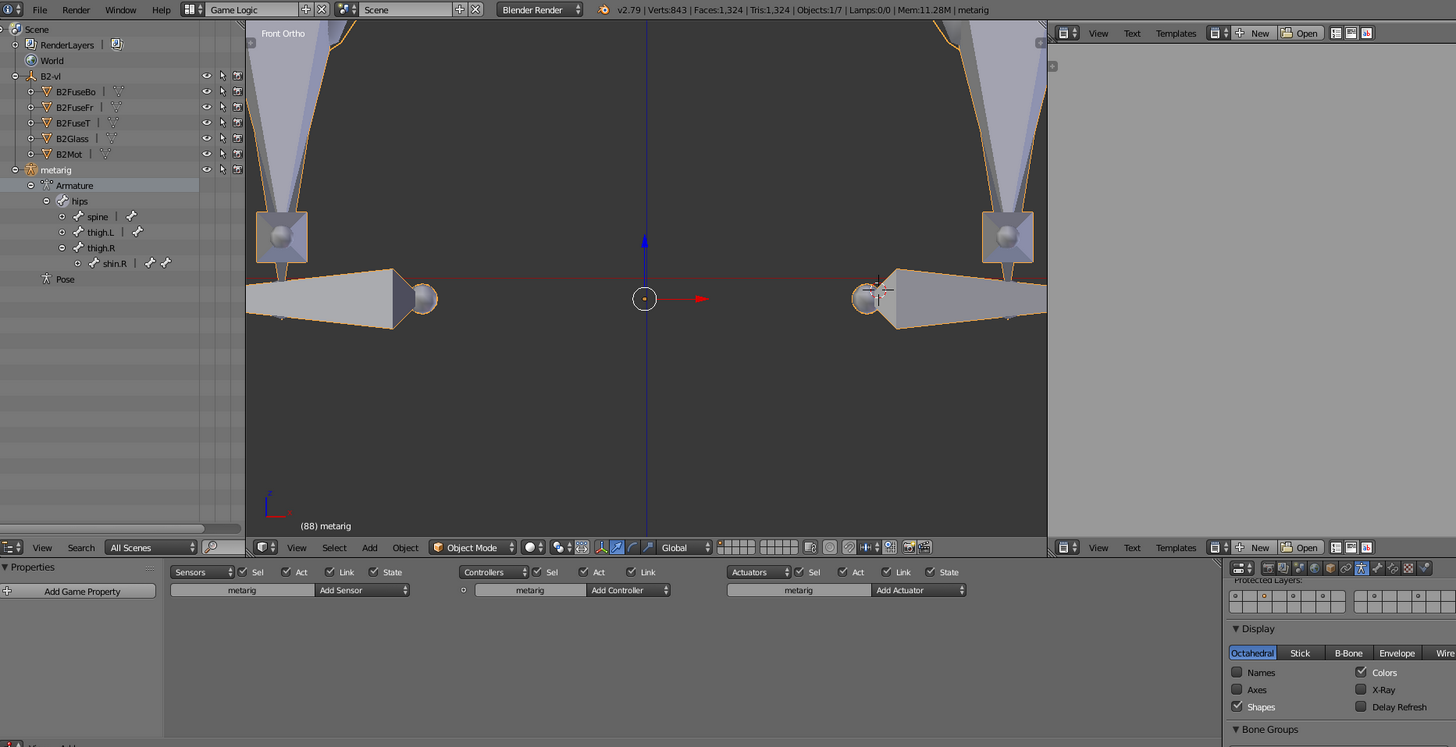Open the Object Mode dropdown

point(473,547)
